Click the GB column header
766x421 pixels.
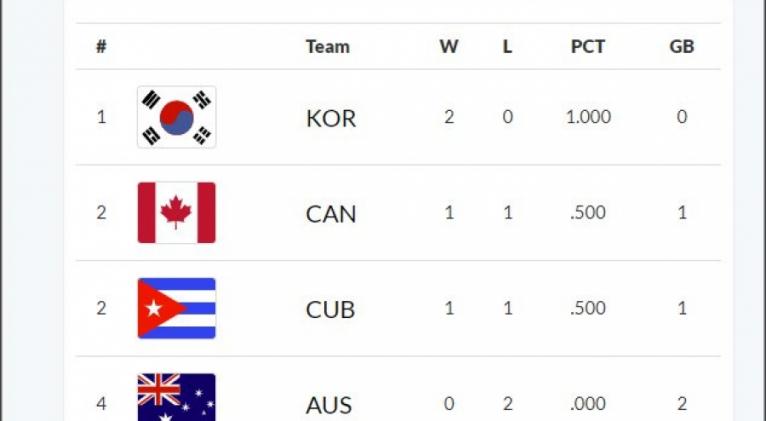tap(682, 46)
